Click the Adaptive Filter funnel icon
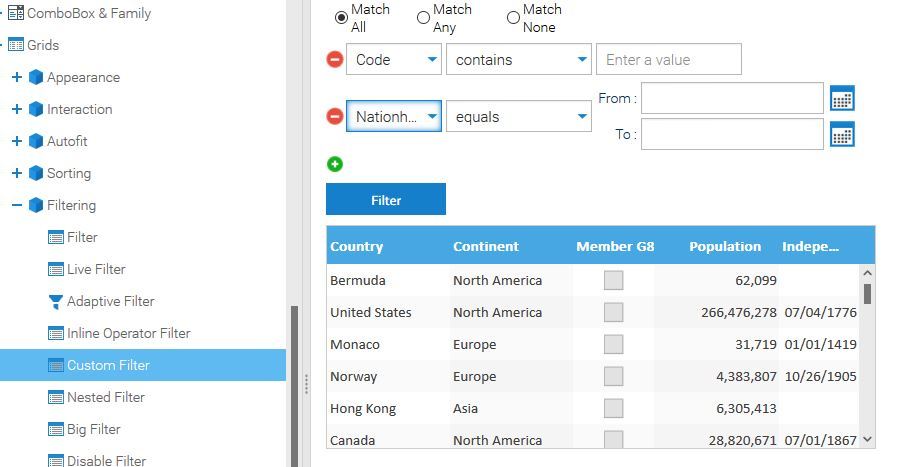The width and height of the screenshot is (919, 467). [x=56, y=301]
